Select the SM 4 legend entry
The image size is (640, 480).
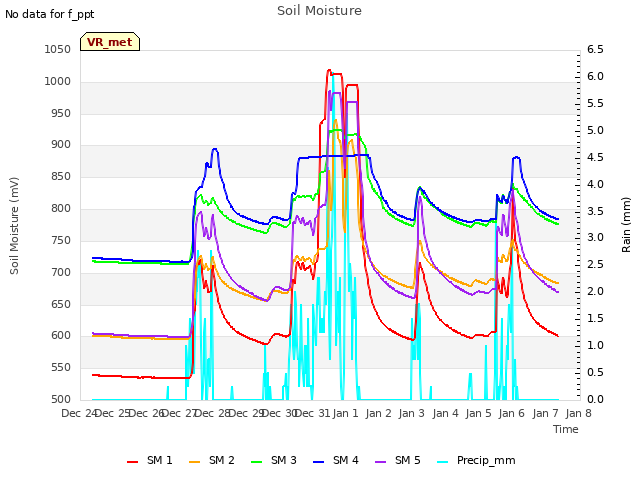(x=336, y=460)
